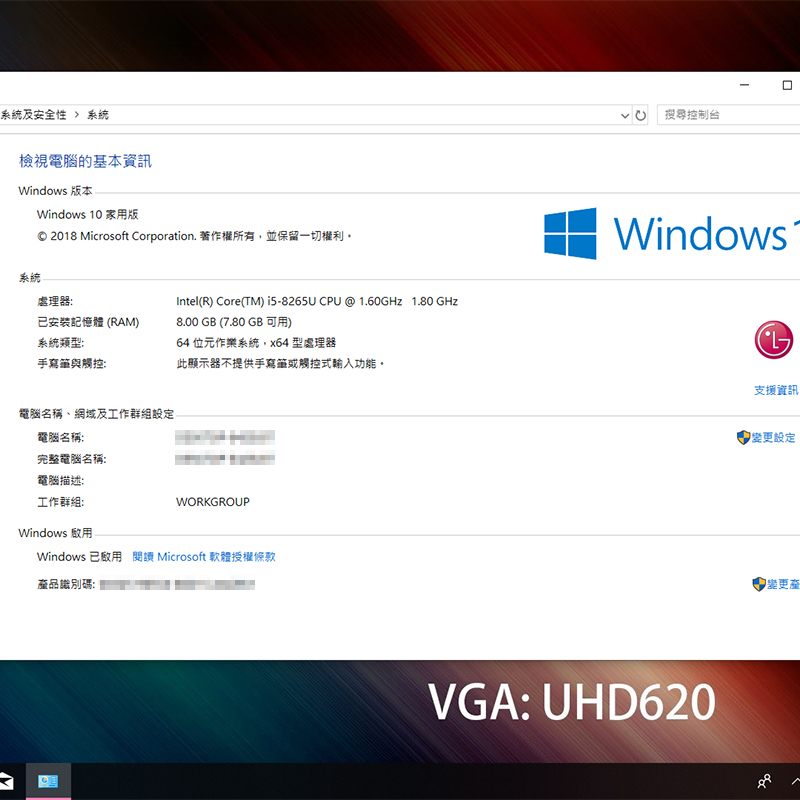
Task: Click the 電腦名稱: label
Action: pyautogui.click(x=61, y=437)
